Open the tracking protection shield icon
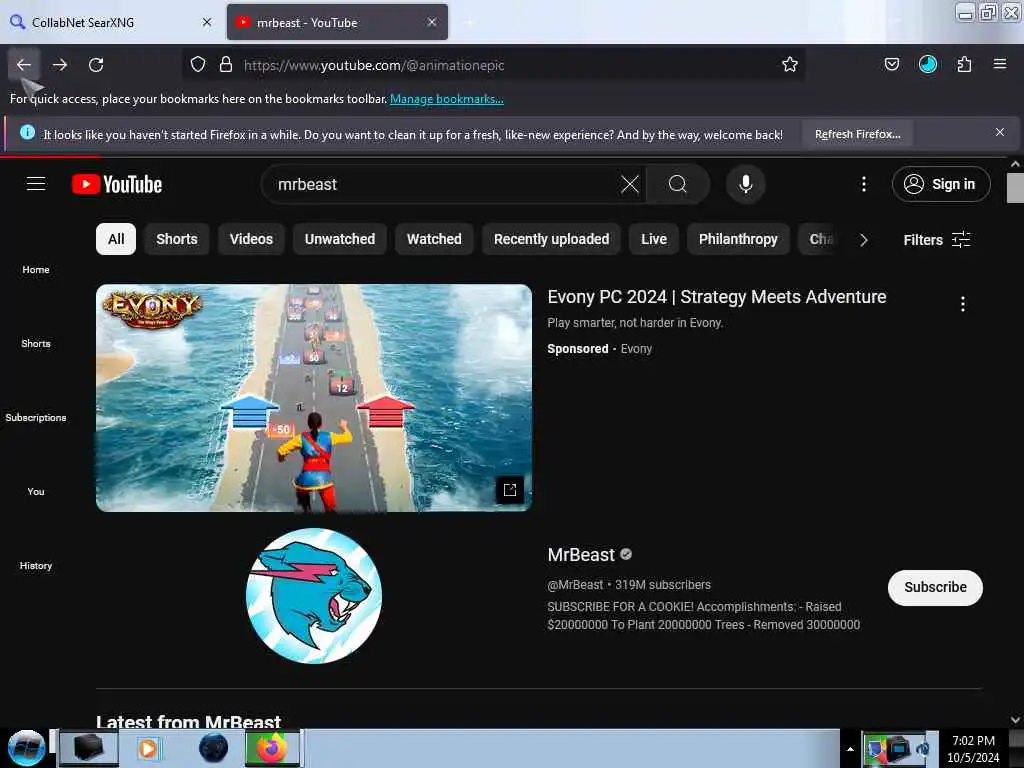This screenshot has width=1024, height=768. [198, 65]
